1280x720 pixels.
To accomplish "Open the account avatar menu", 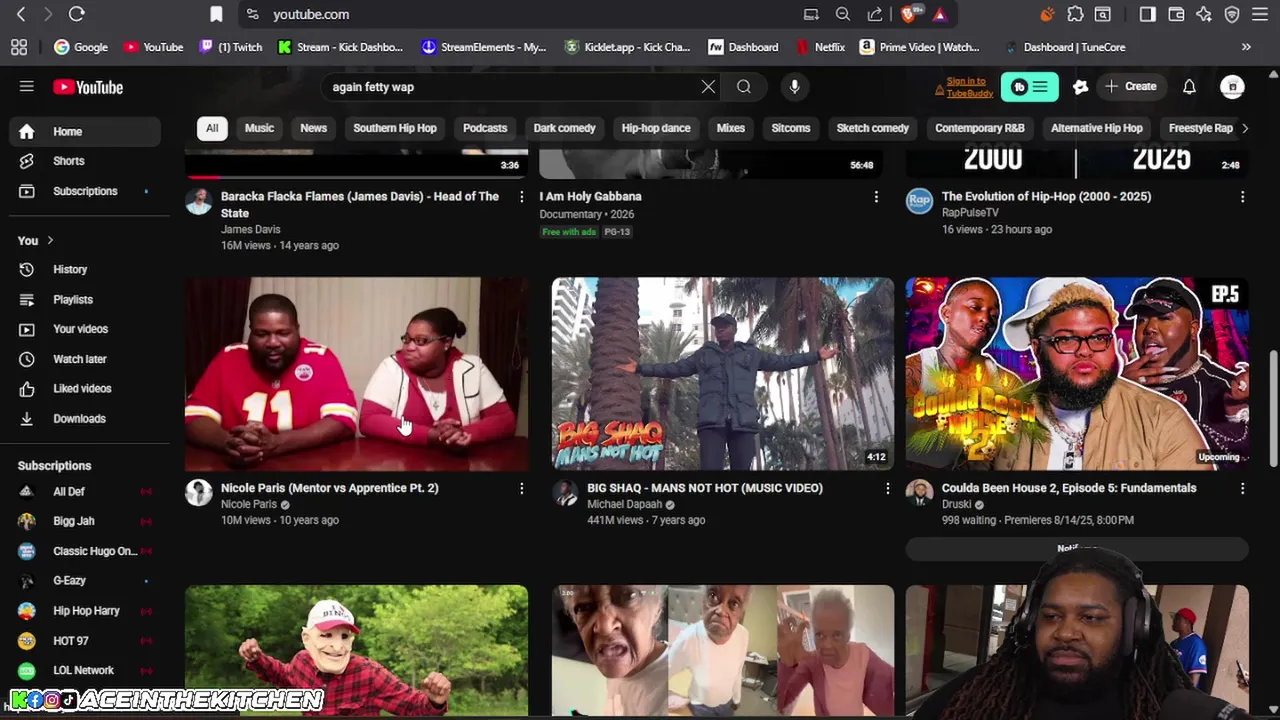I will 1232,87.
